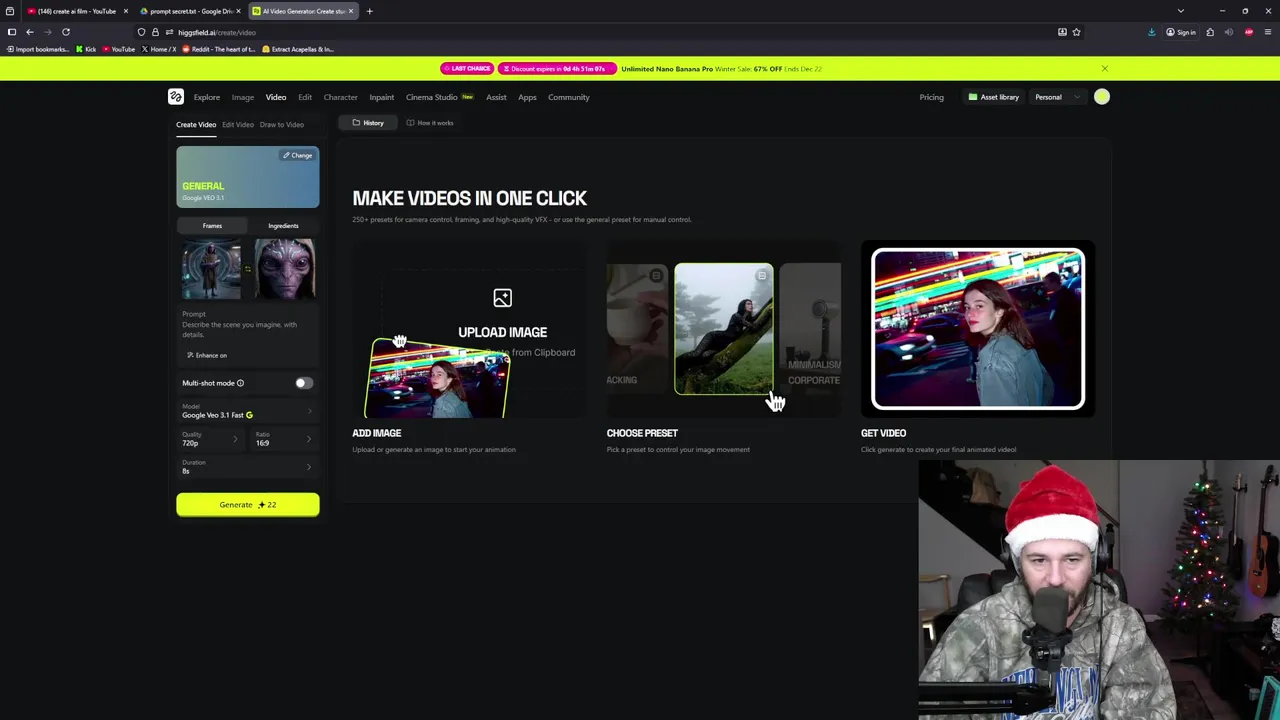Bookmark this page with star icon
Screen dimensions: 1280x720
pos(1076,32)
